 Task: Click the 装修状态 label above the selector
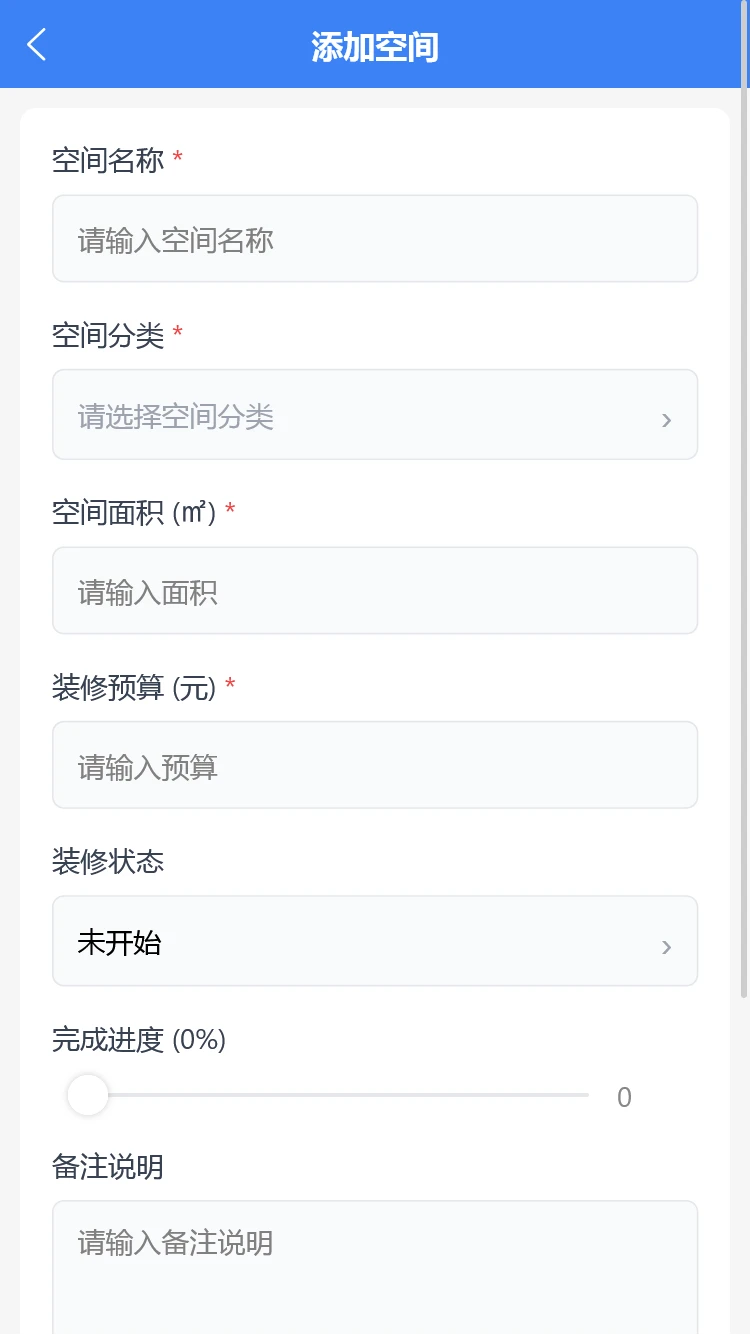point(107,862)
